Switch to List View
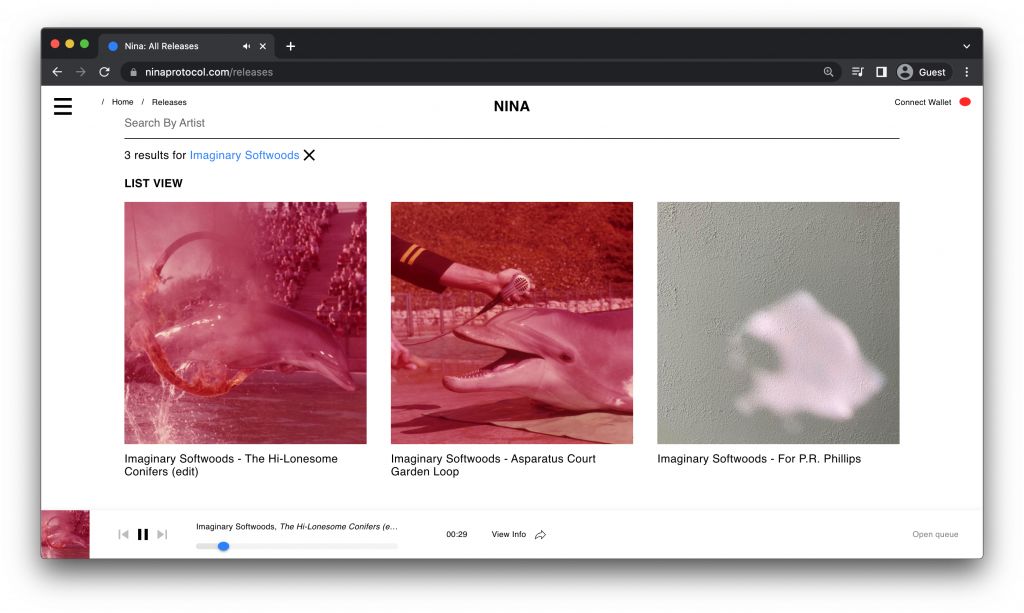The width and height of the screenshot is (1024, 613). pyautogui.click(x=153, y=183)
